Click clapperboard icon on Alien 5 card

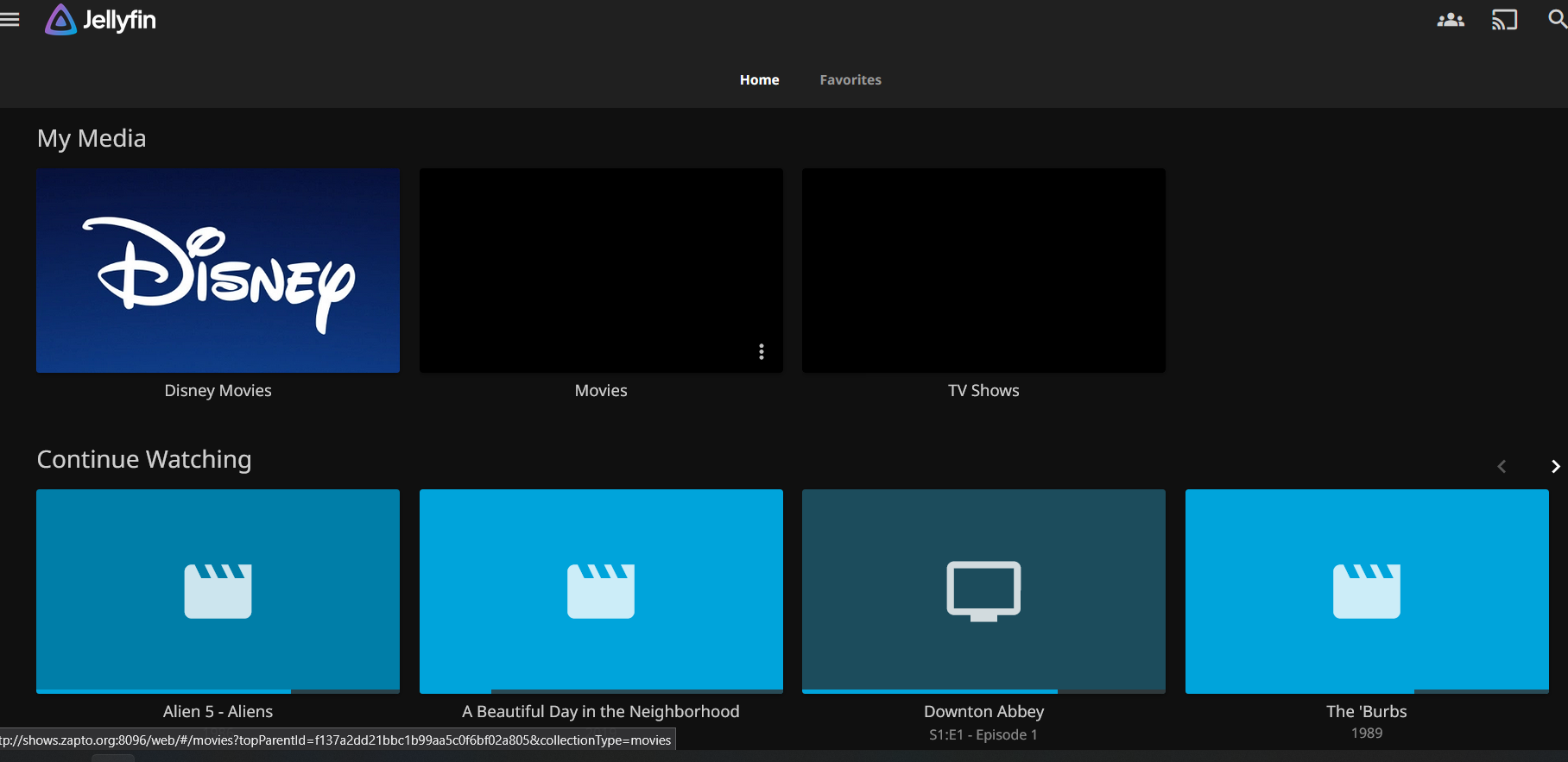(x=218, y=591)
